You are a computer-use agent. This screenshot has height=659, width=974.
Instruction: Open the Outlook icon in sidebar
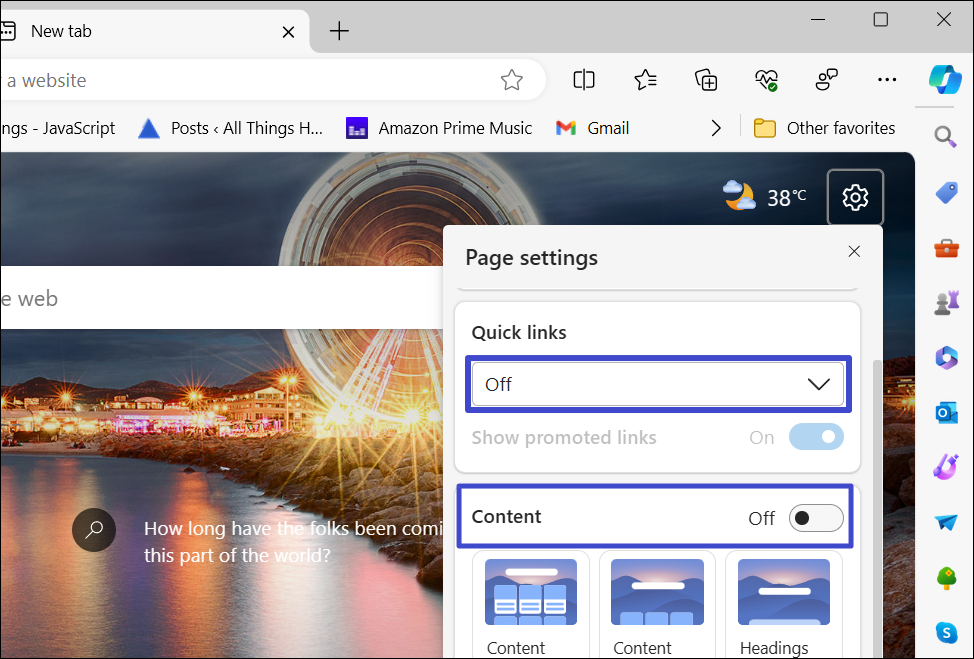pyautogui.click(x=946, y=412)
